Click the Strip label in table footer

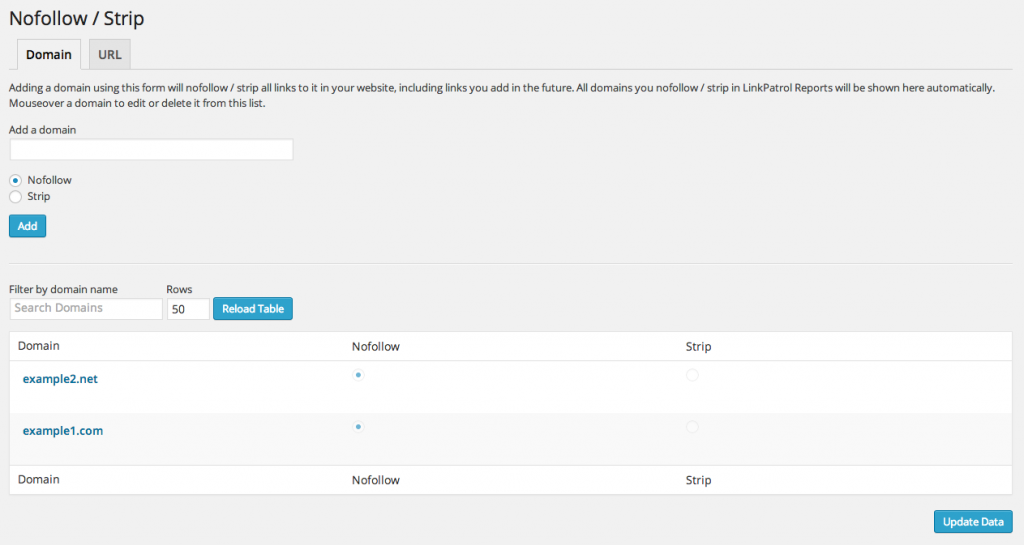pos(698,480)
